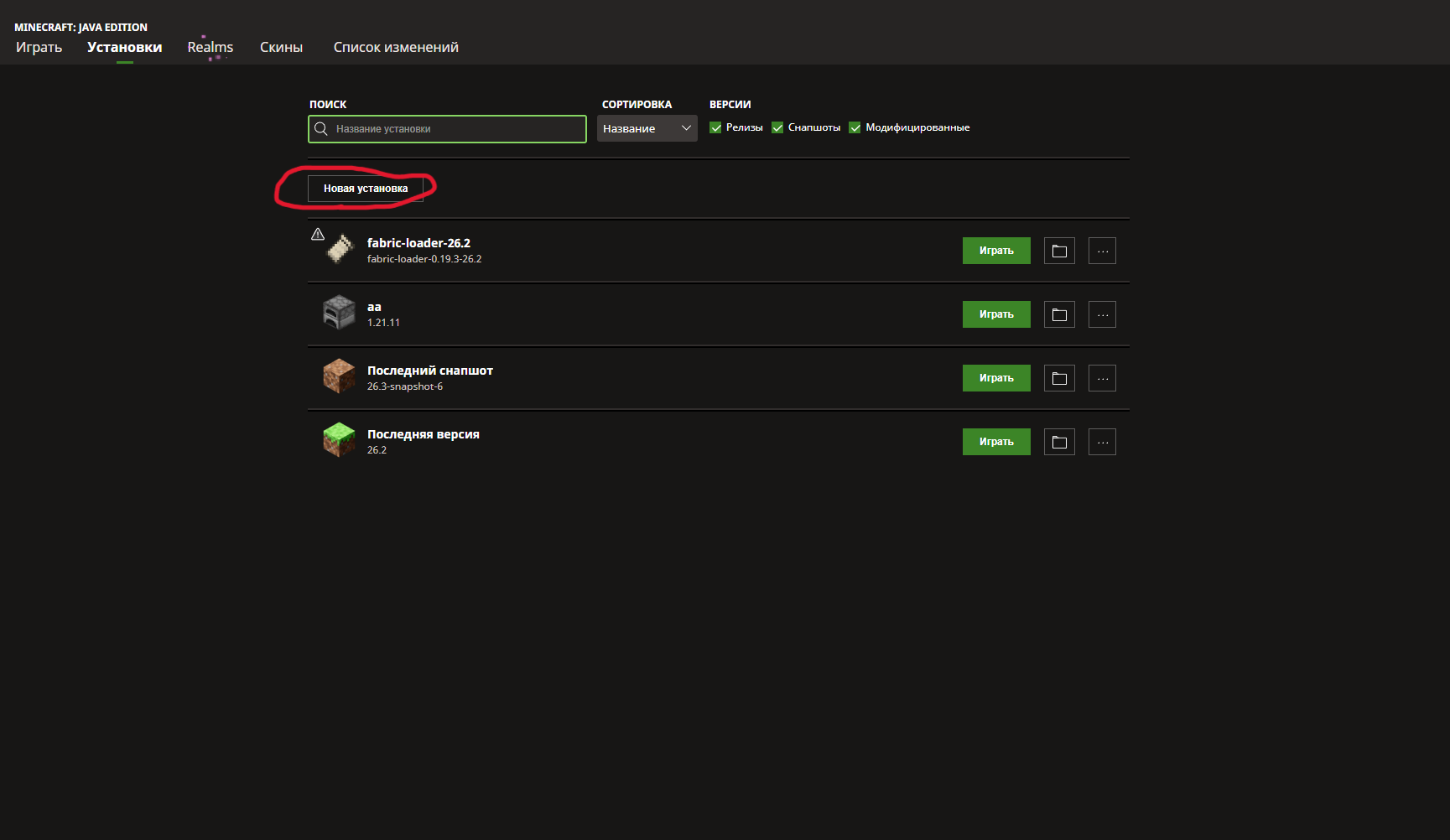Focus the Название установки search field

(447, 129)
